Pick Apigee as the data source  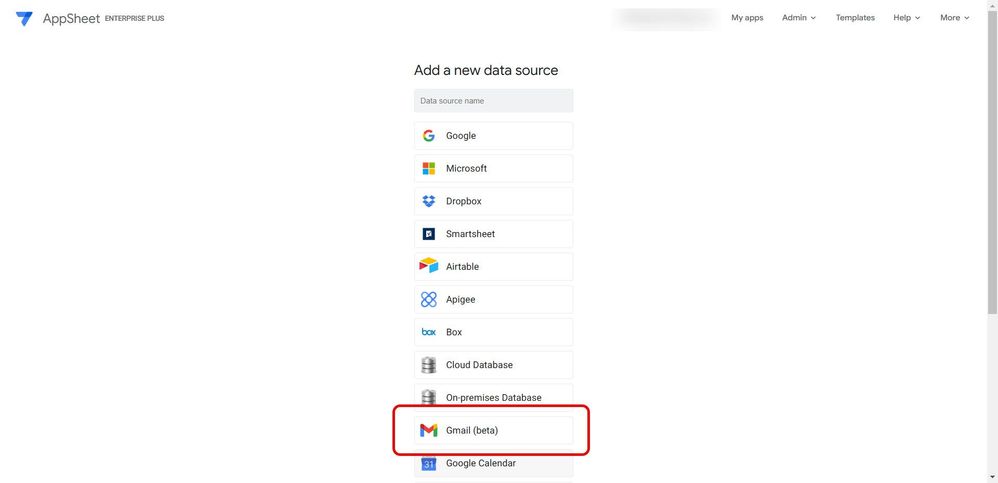493,300
